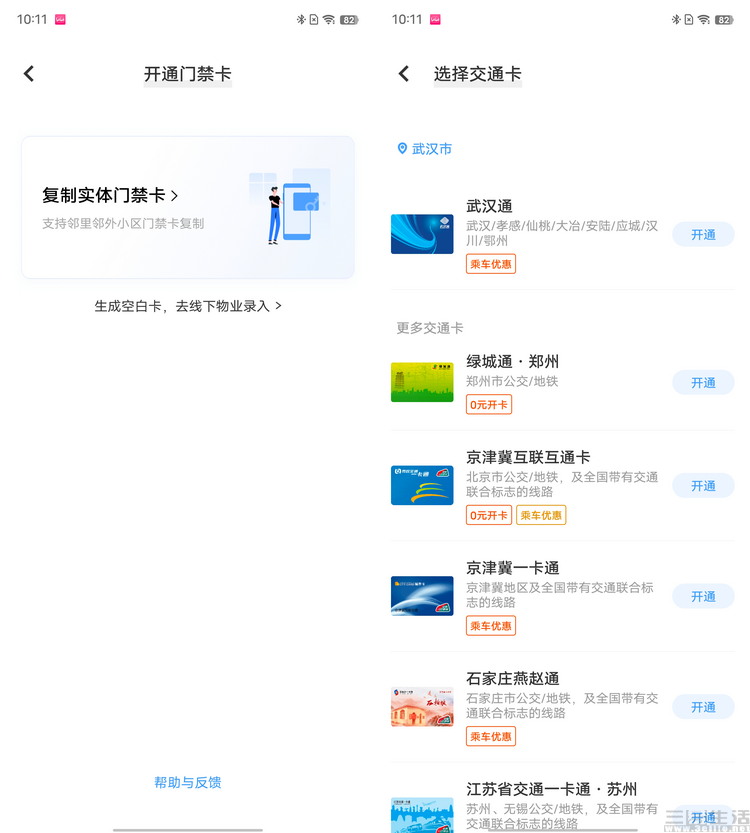Image resolution: width=750 pixels, height=833 pixels.
Task: Open 生成空白卡，去线下物业录入 link
Action: pyautogui.click(x=188, y=306)
